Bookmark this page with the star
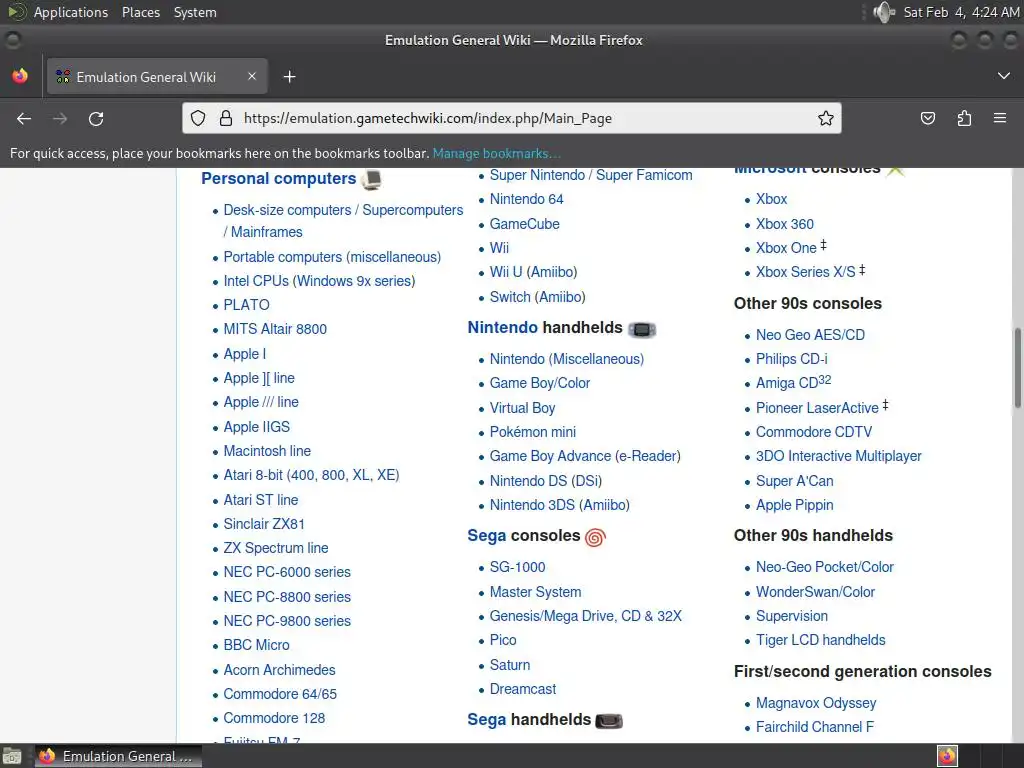This screenshot has height=768, width=1024. tap(825, 118)
